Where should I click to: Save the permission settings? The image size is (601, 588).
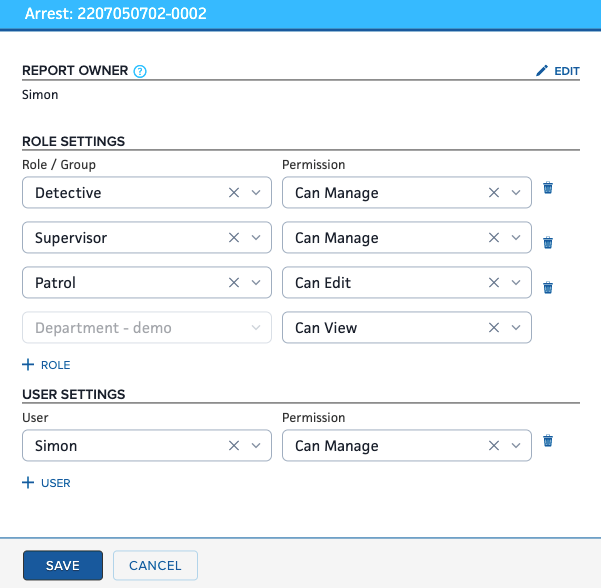62,565
